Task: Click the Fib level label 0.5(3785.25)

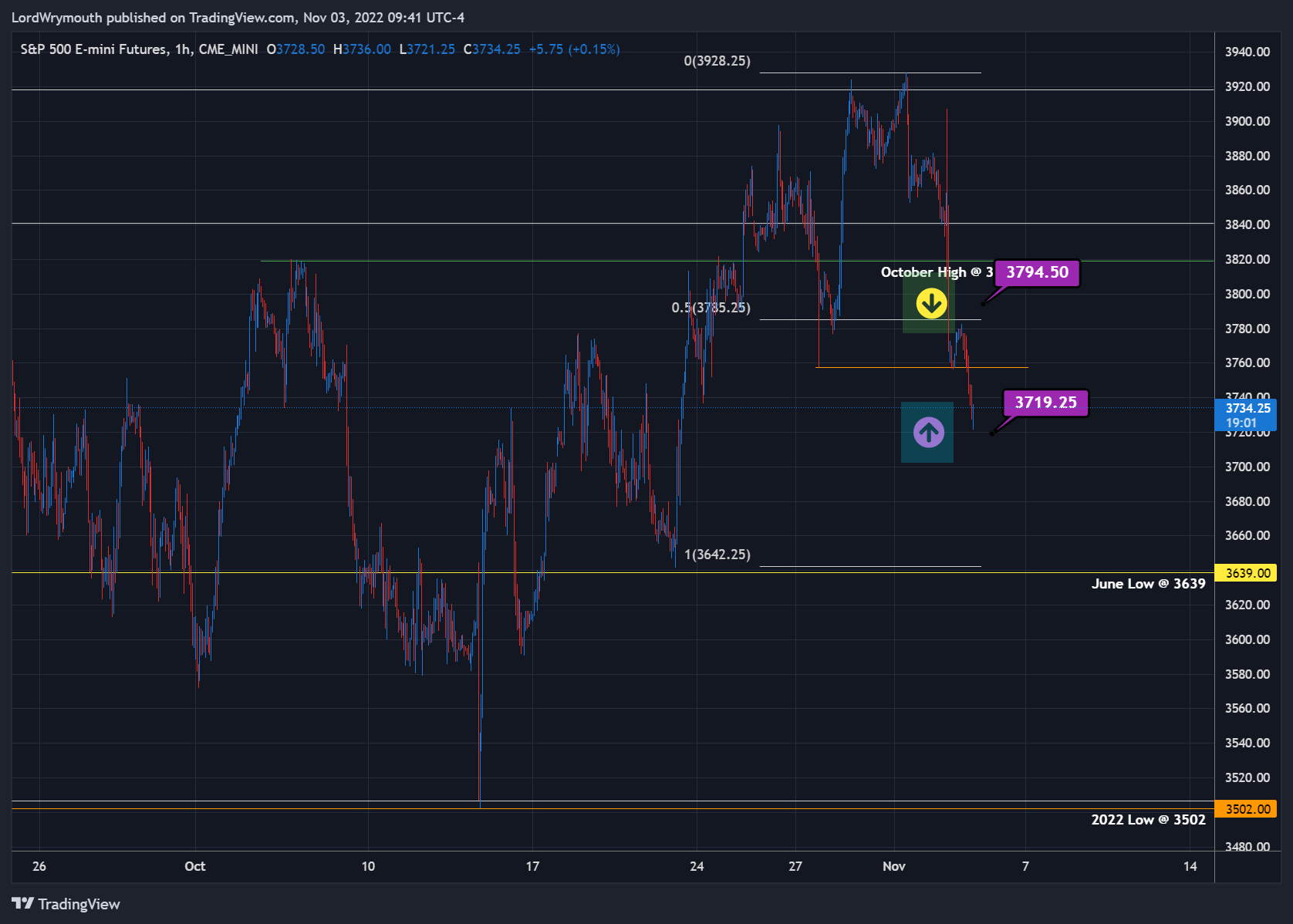Action: (711, 308)
